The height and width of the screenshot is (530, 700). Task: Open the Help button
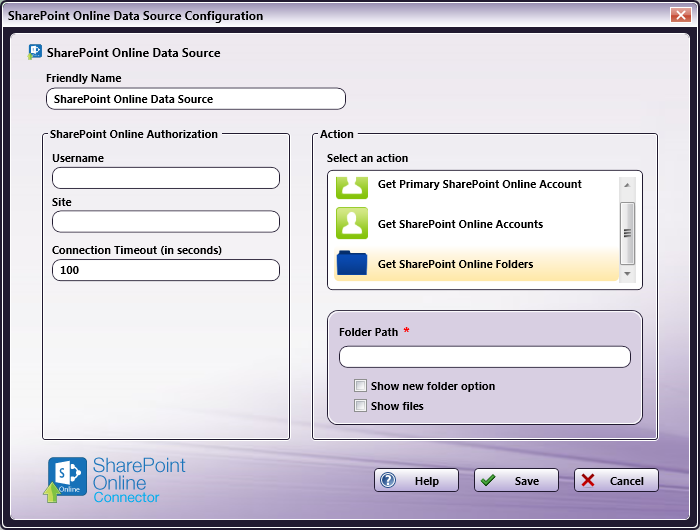tap(416, 480)
